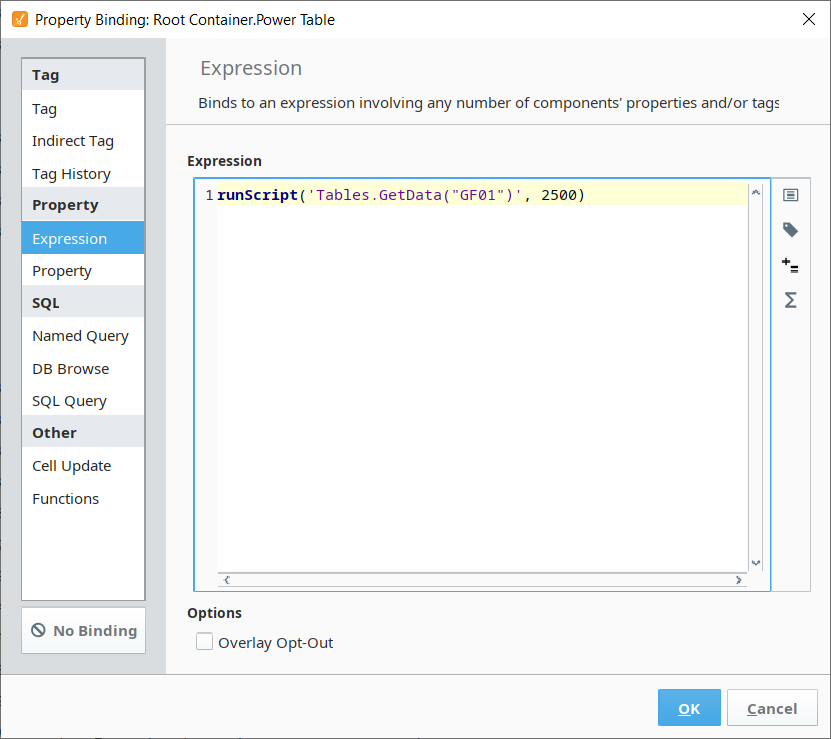Select the Cell Update binding

tap(72, 466)
